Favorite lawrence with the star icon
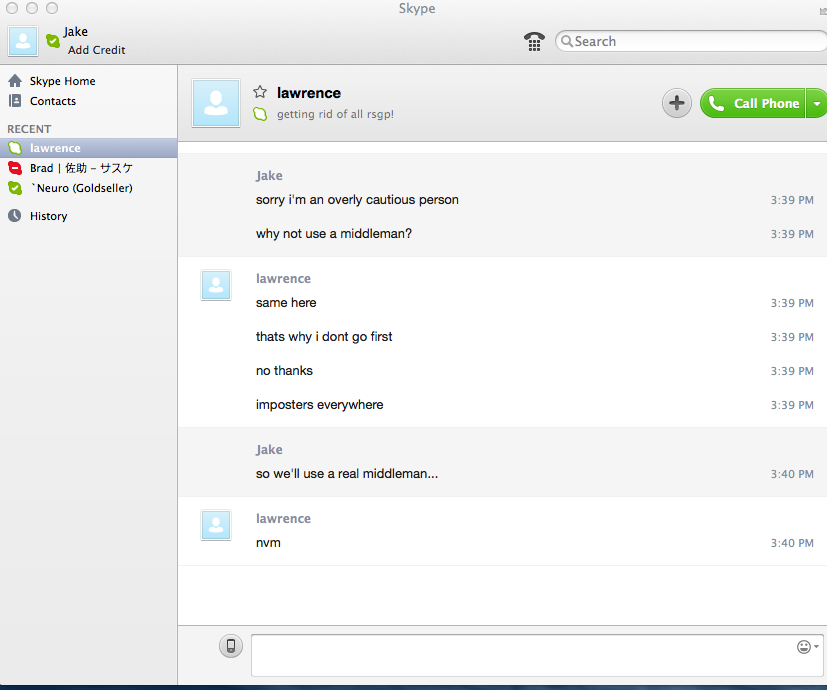Viewport: 827px width, 690px height. (x=260, y=92)
